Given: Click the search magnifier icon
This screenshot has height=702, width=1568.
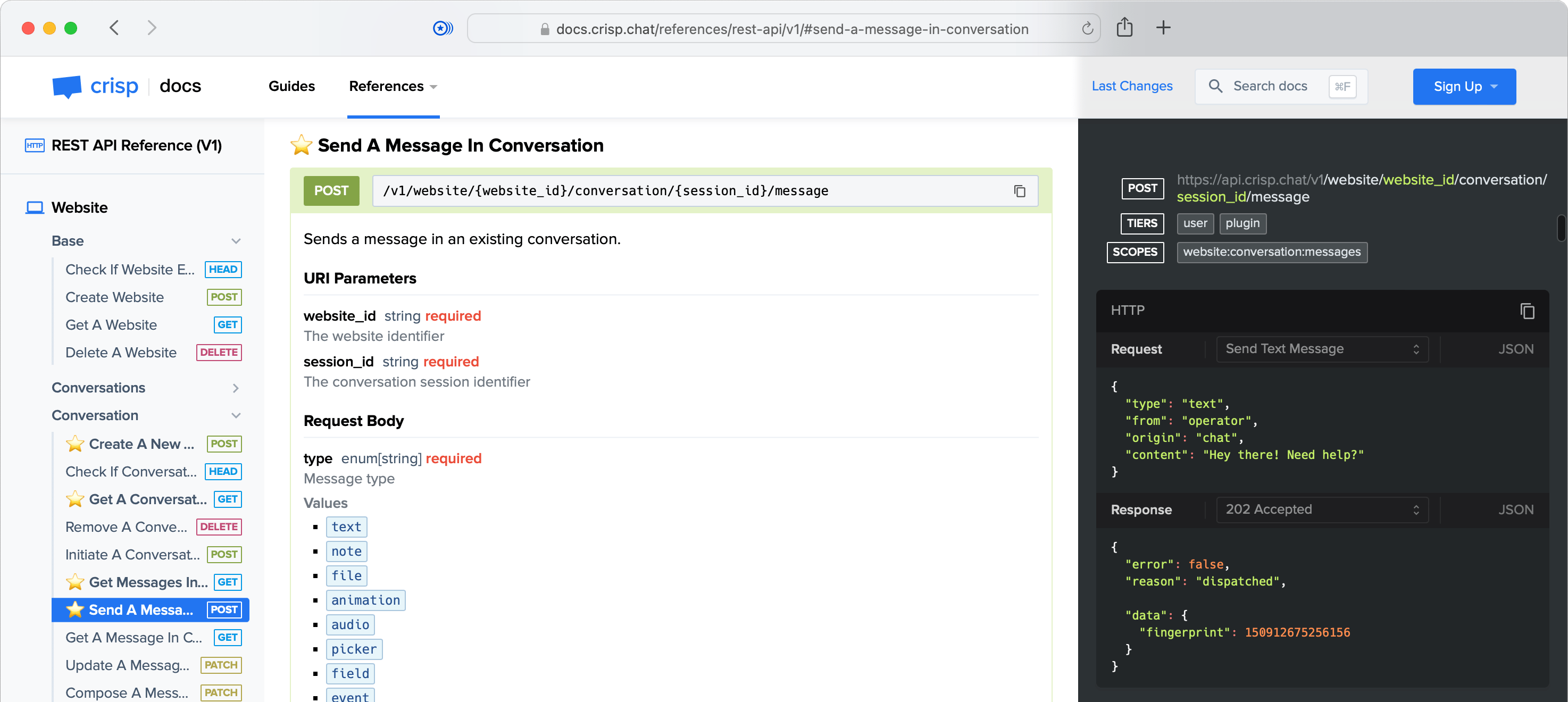Looking at the screenshot, I should pos(1215,87).
